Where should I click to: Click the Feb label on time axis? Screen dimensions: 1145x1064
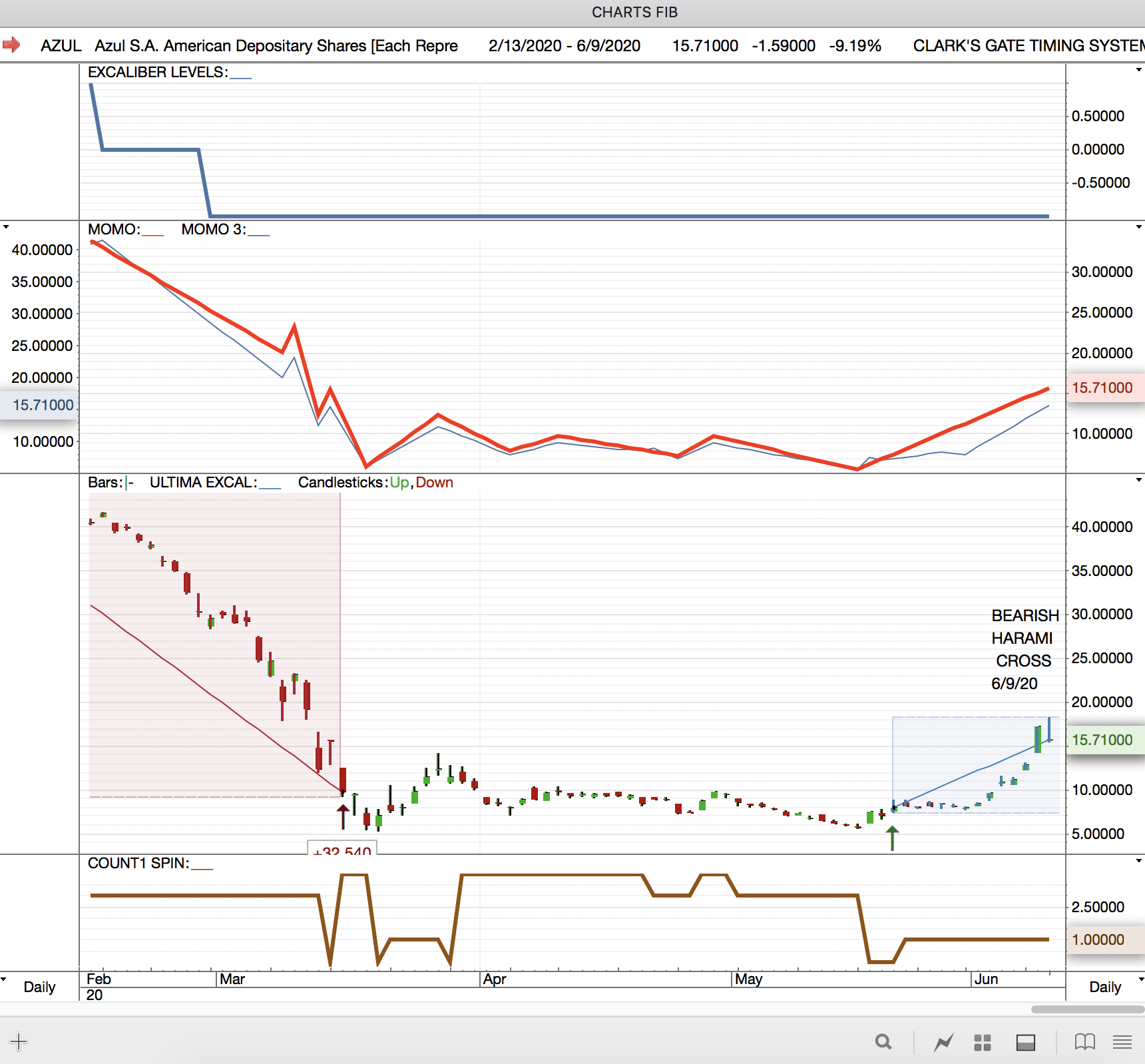coord(99,979)
